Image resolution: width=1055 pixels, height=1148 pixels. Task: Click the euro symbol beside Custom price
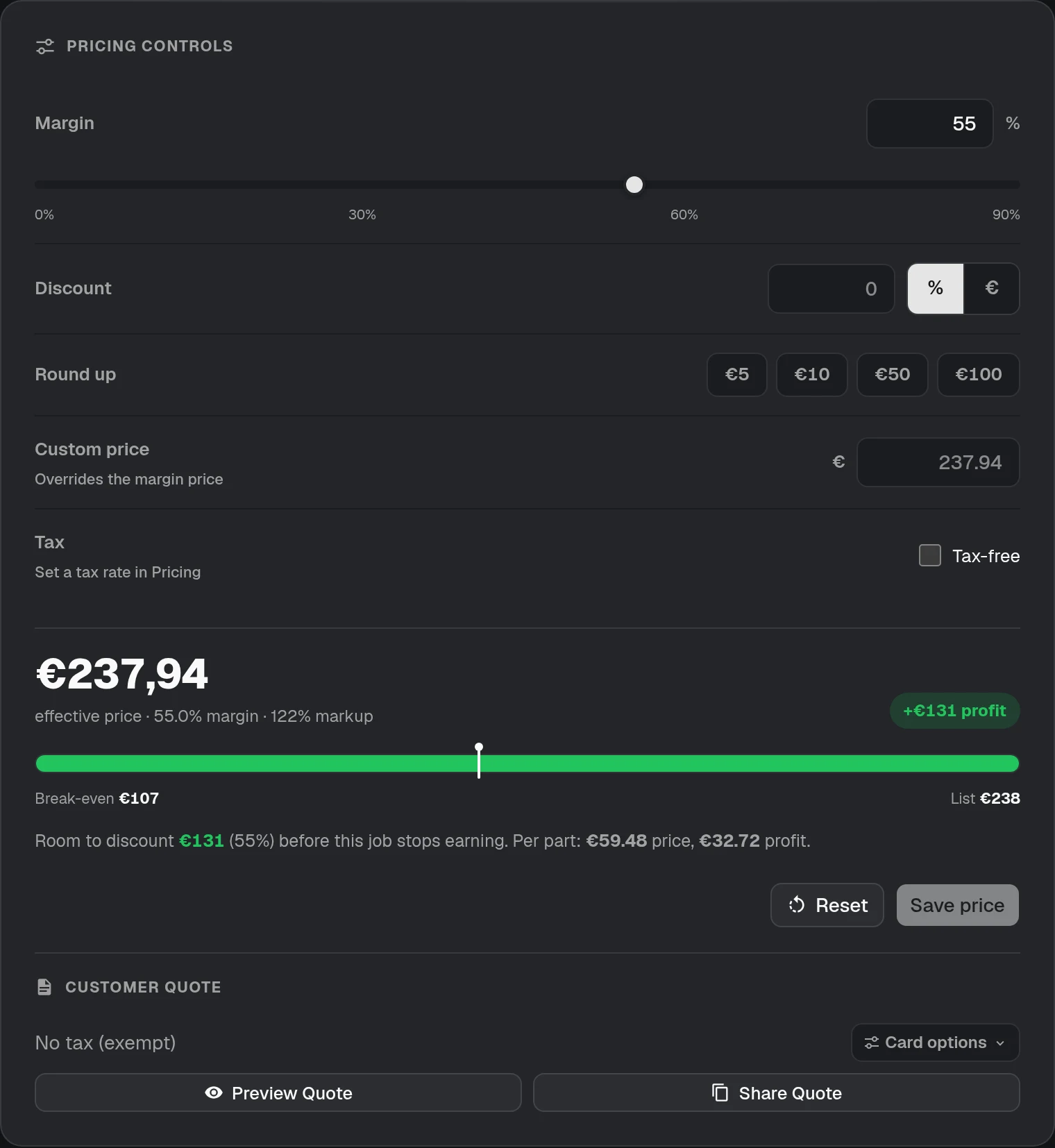coord(838,462)
